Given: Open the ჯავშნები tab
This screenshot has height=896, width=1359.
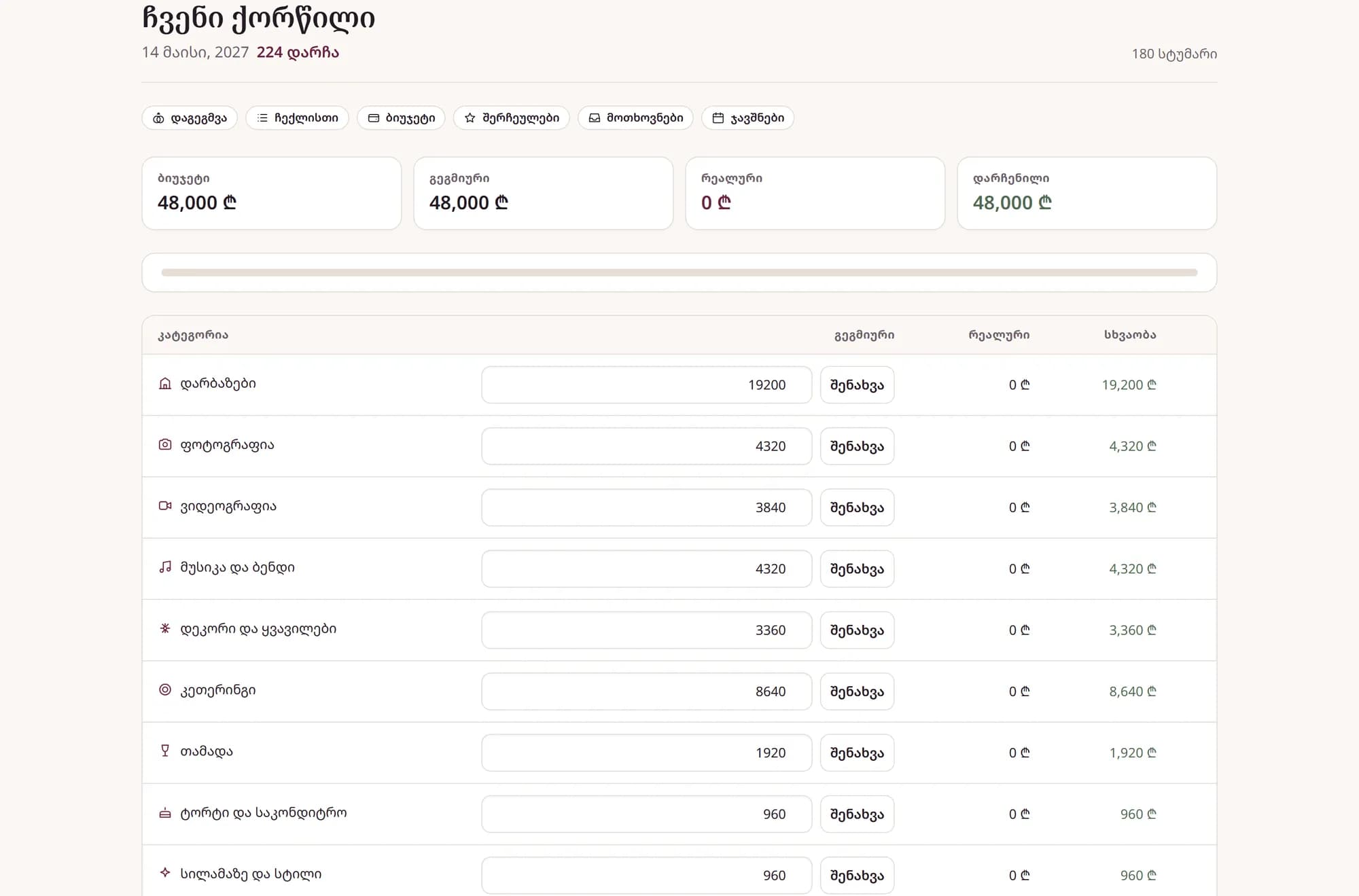Looking at the screenshot, I should coord(747,118).
